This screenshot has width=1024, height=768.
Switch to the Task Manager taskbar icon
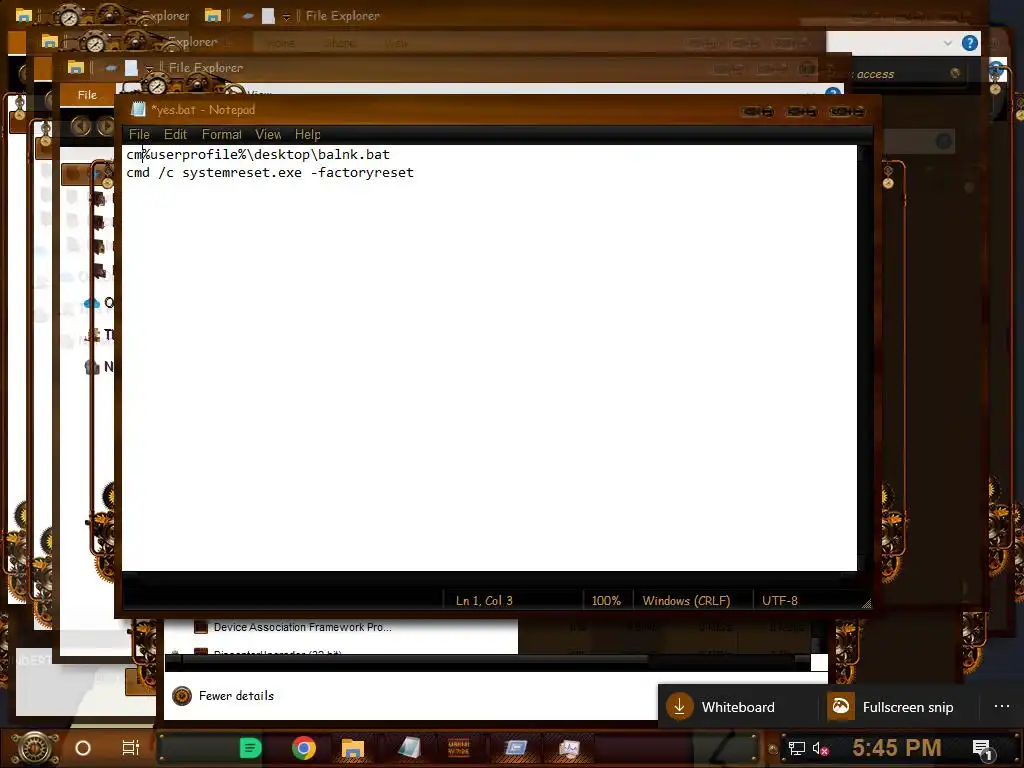[569, 748]
